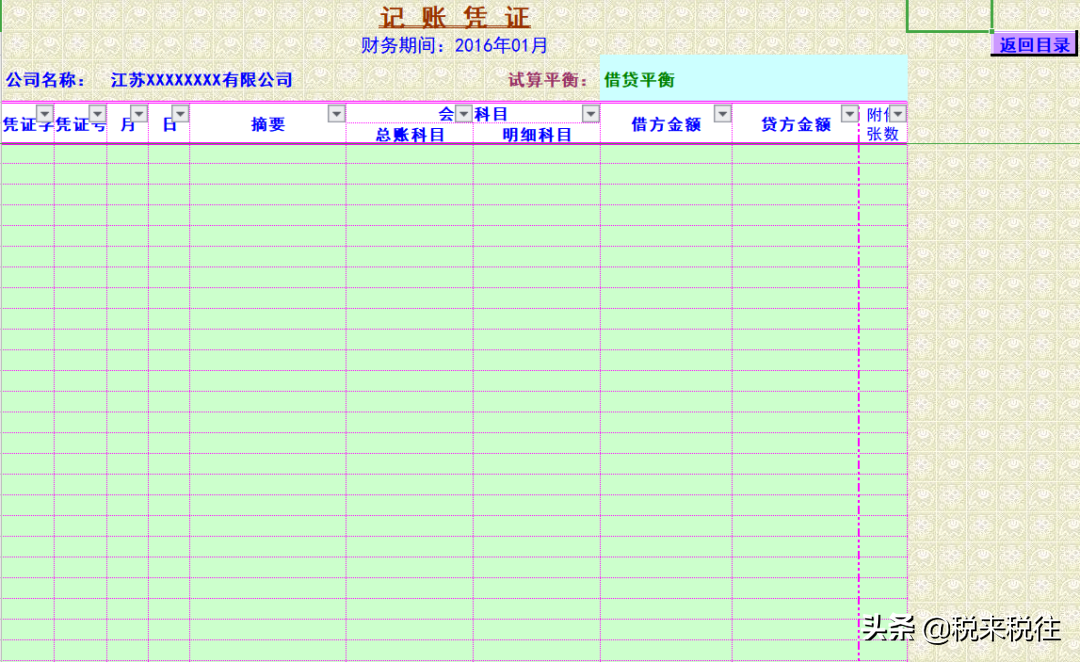Open the 日 column filter dropdown
This screenshot has width=1080, height=662.
[179, 113]
